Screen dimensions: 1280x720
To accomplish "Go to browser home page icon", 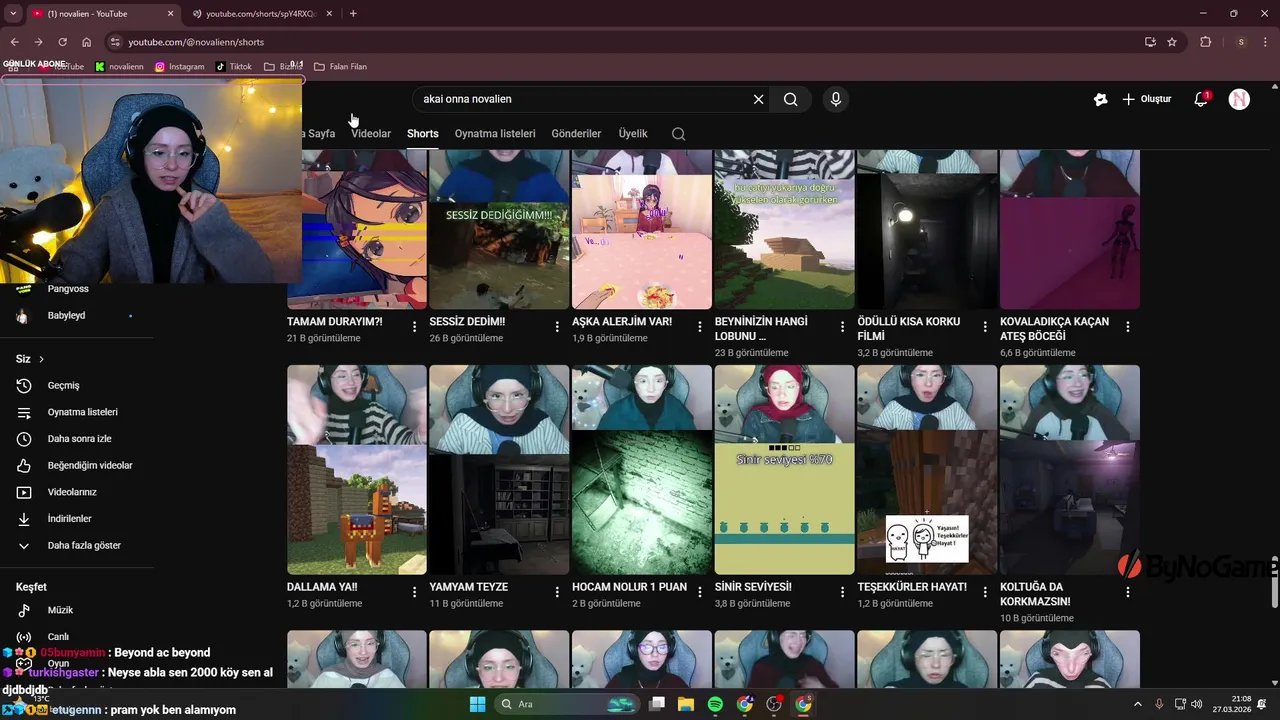I will (87, 42).
